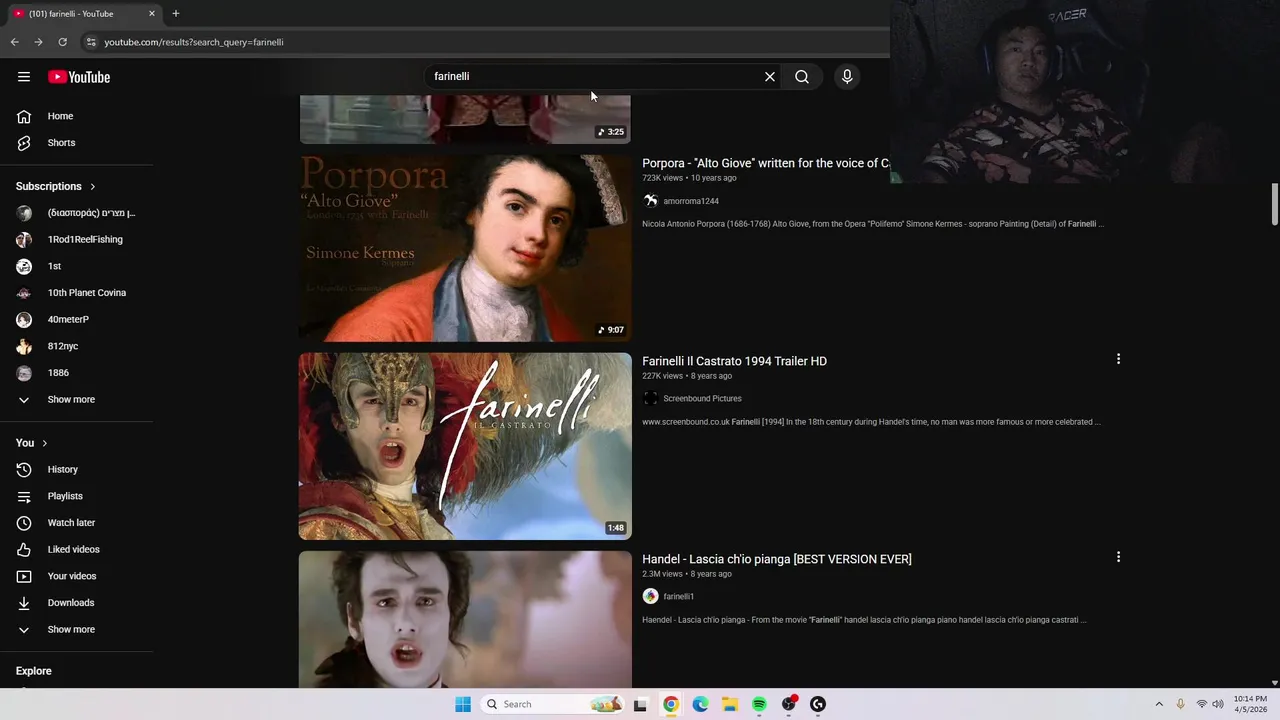Screen dimensions: 1280x720
Task: Open the YouTube hamburger guide menu
Action: 24,77
